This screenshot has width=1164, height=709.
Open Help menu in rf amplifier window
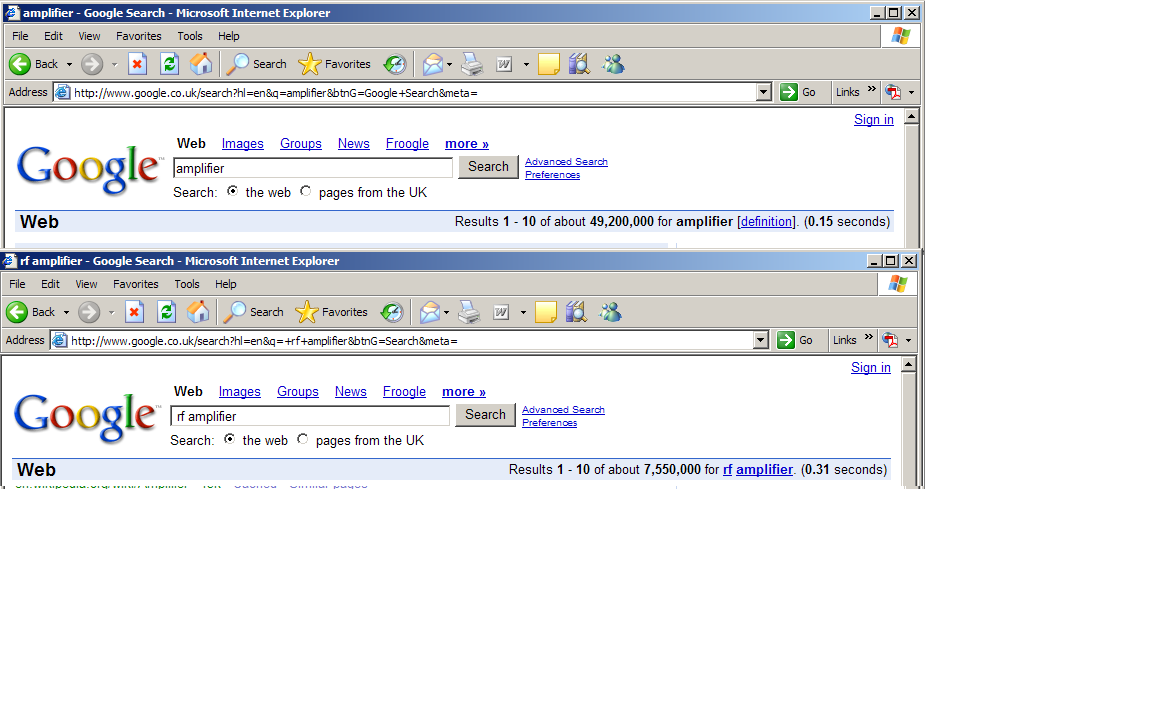click(226, 284)
